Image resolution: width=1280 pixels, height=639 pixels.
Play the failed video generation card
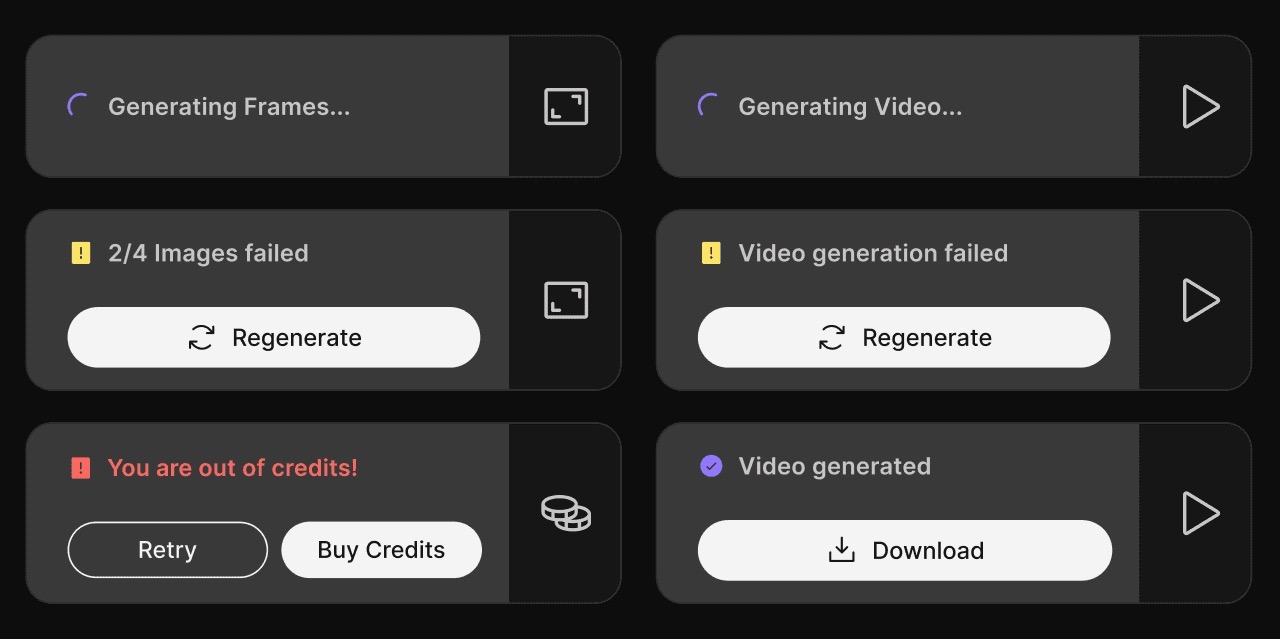coord(1200,300)
